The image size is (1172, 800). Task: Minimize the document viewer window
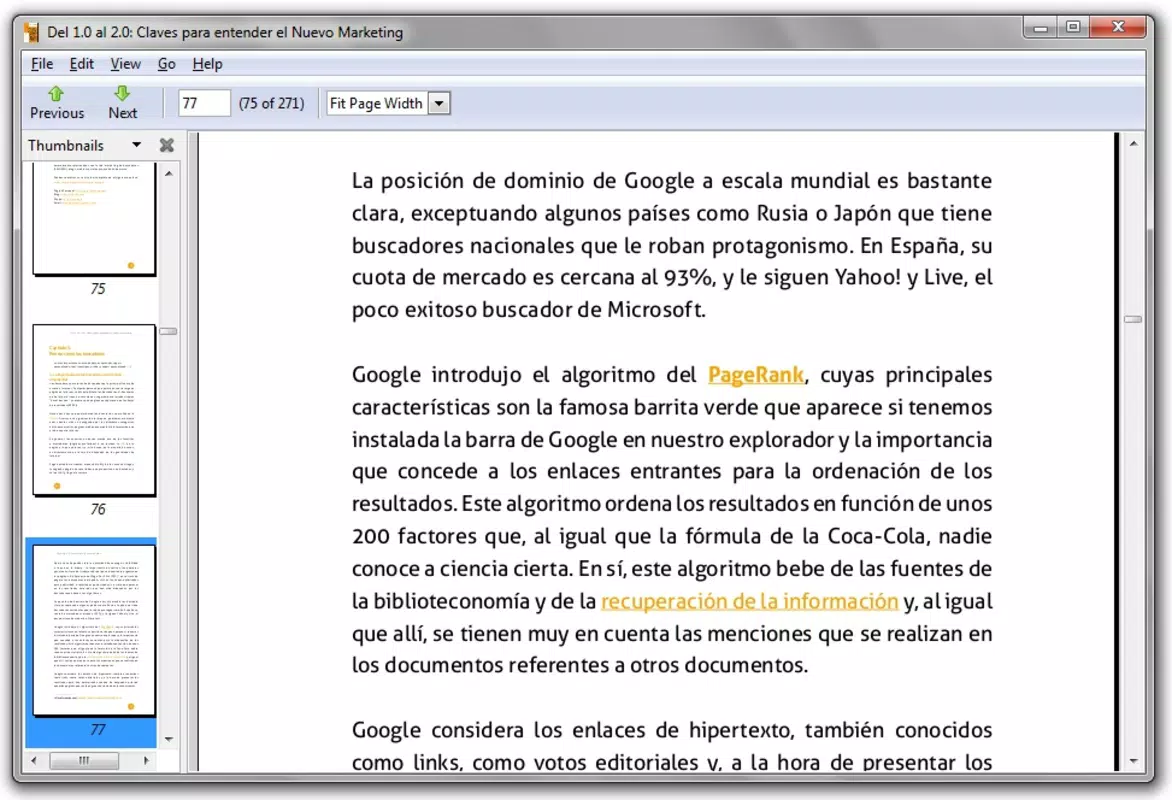click(1040, 27)
